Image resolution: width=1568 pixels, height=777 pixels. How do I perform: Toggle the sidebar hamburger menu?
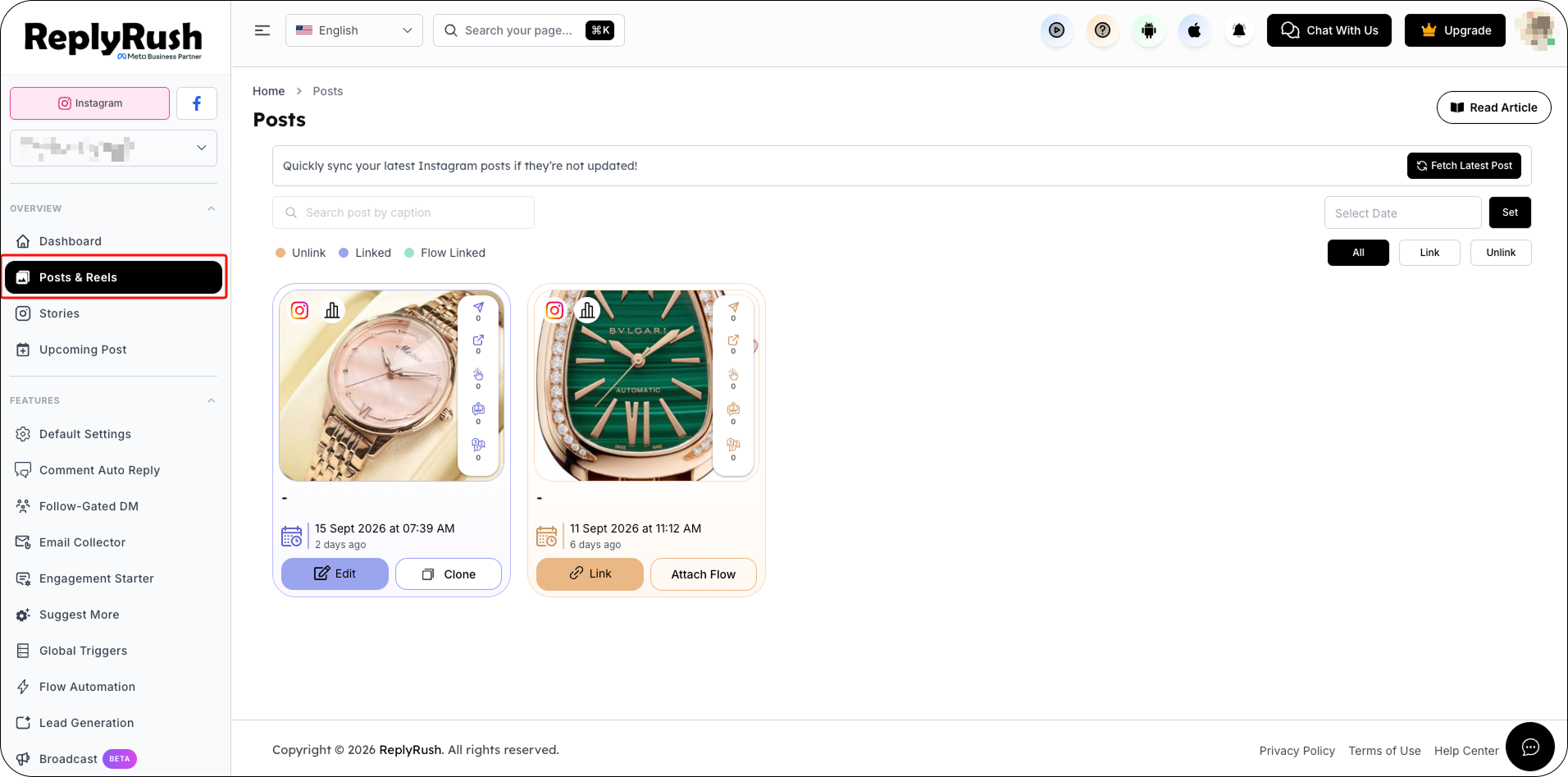click(x=262, y=30)
